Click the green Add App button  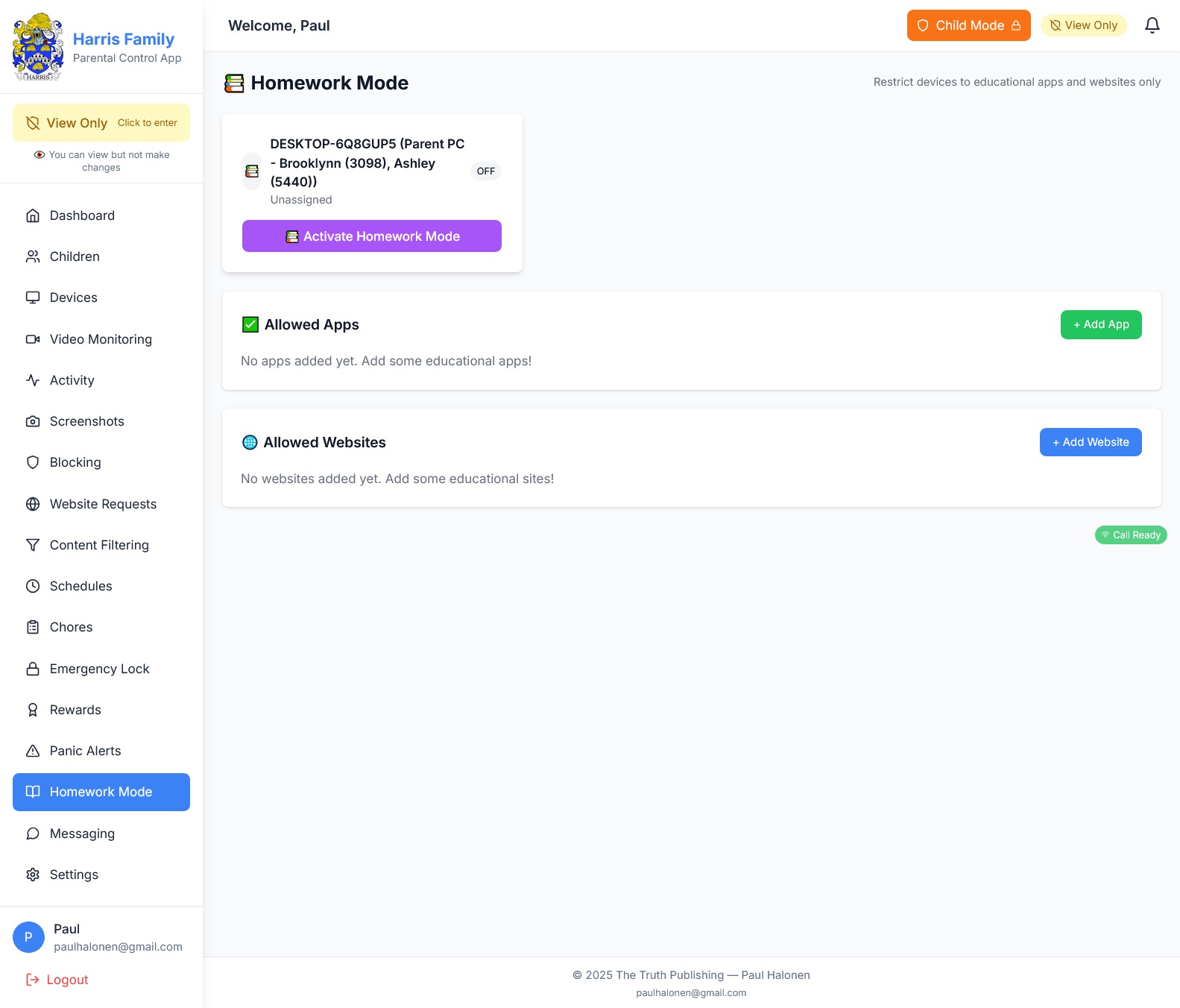(x=1100, y=324)
